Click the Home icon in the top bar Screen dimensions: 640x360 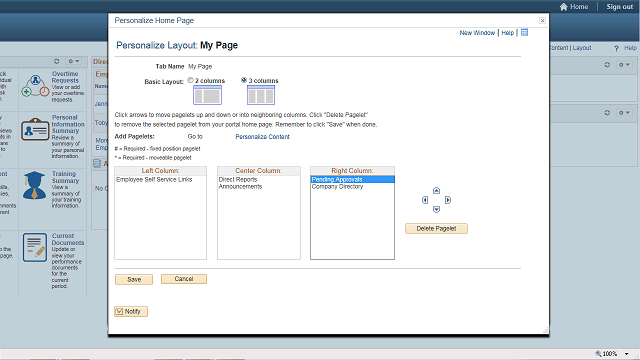coord(564,7)
